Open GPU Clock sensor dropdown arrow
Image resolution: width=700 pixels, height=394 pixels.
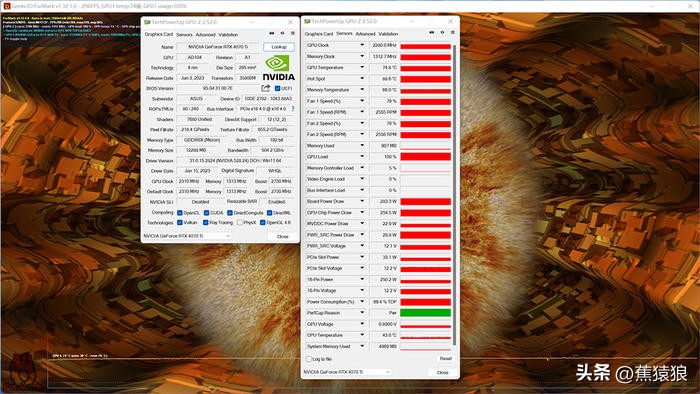tap(362, 45)
